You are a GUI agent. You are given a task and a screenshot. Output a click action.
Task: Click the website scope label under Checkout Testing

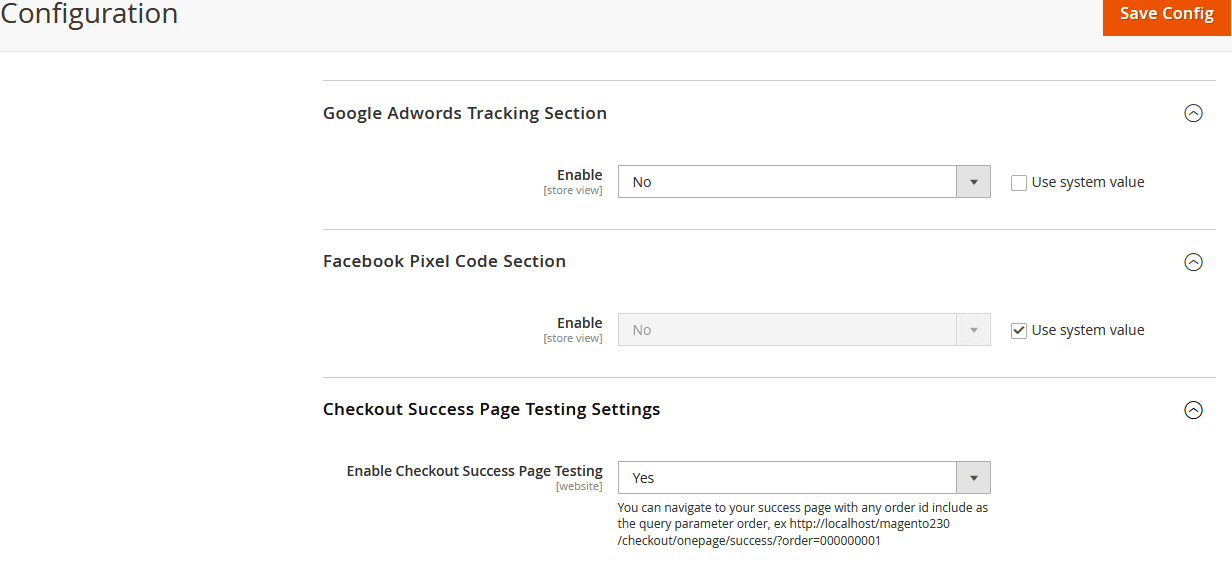[x=579, y=487]
